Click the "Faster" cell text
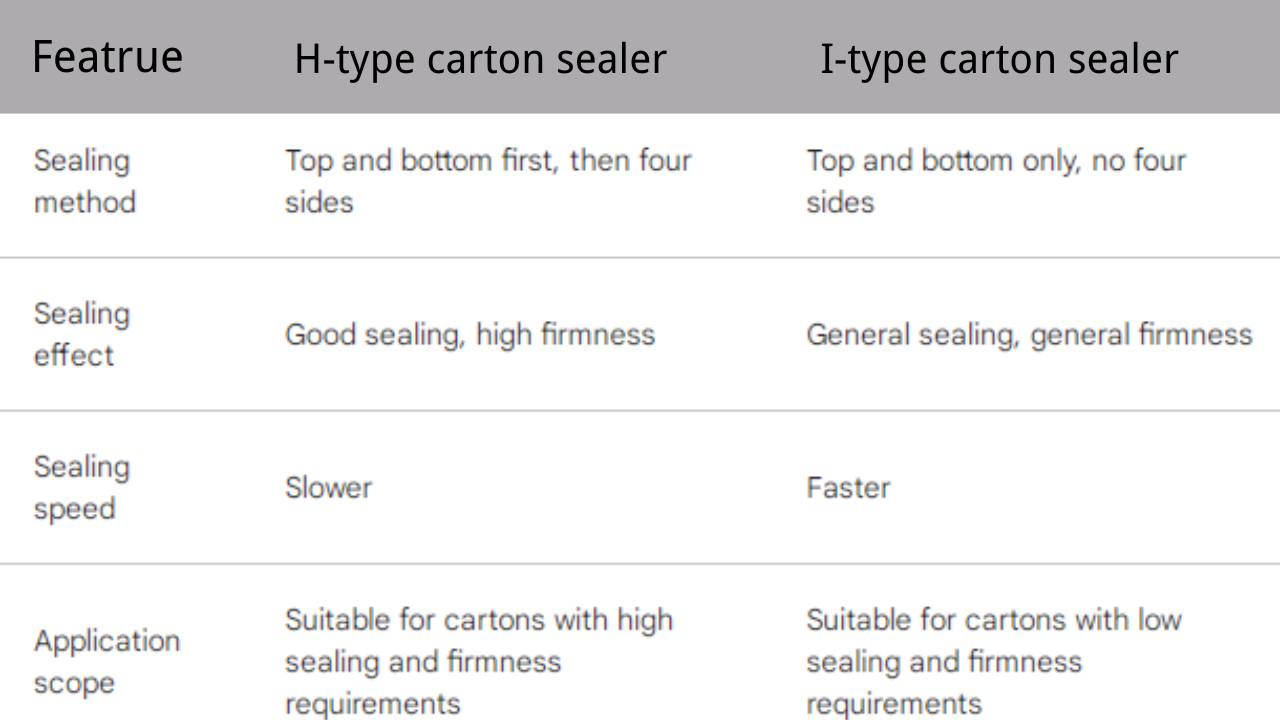1280x720 pixels. 848,488
